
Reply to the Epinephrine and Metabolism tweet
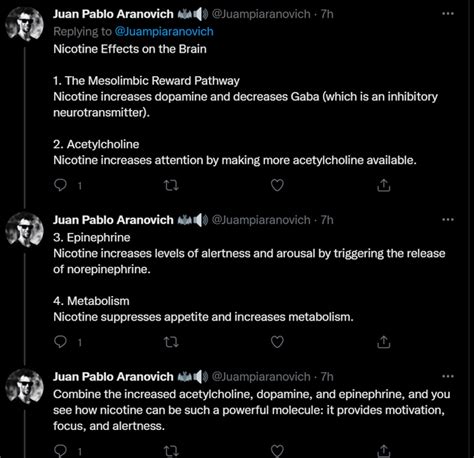click(x=60, y=342)
